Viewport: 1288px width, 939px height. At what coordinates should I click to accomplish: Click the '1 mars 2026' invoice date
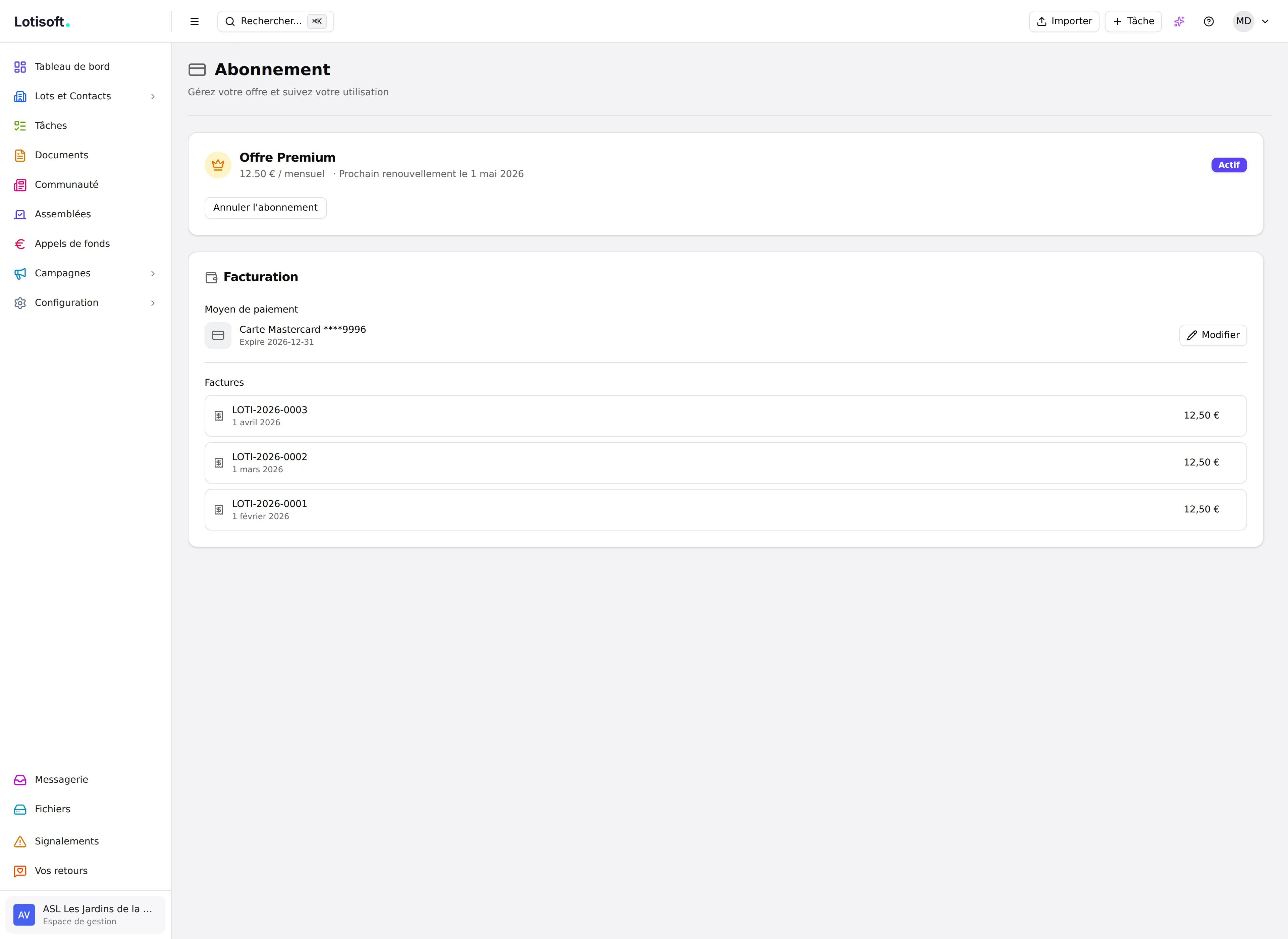258,469
